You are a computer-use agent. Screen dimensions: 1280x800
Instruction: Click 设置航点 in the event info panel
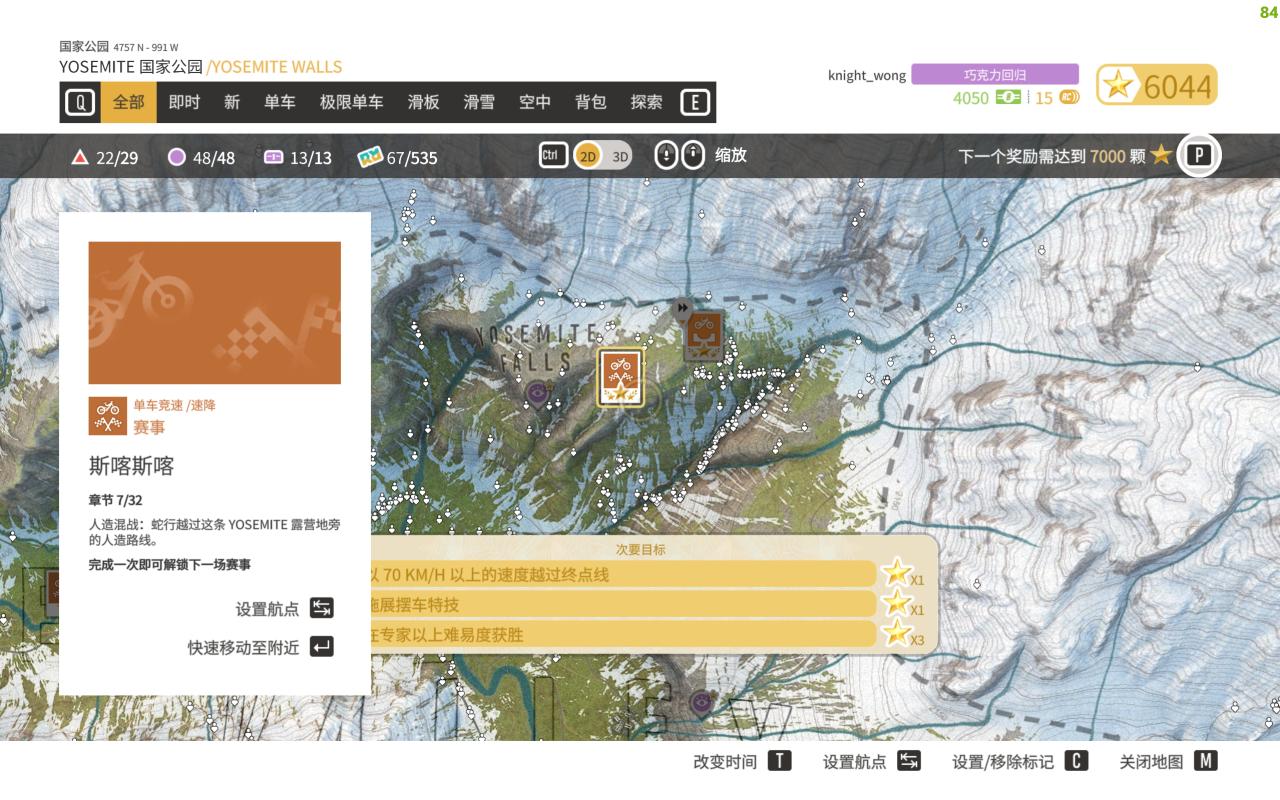coord(267,608)
